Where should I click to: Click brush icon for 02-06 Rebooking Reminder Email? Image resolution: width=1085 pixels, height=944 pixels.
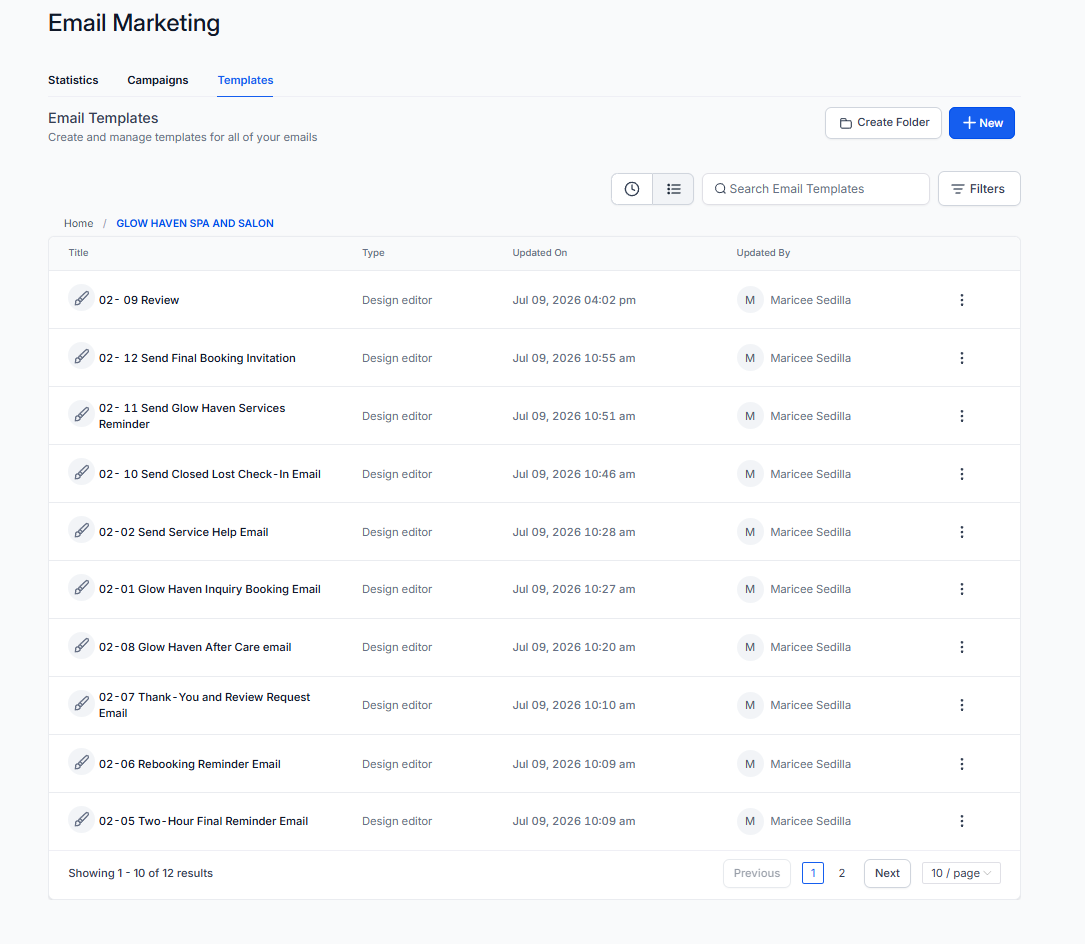82,763
